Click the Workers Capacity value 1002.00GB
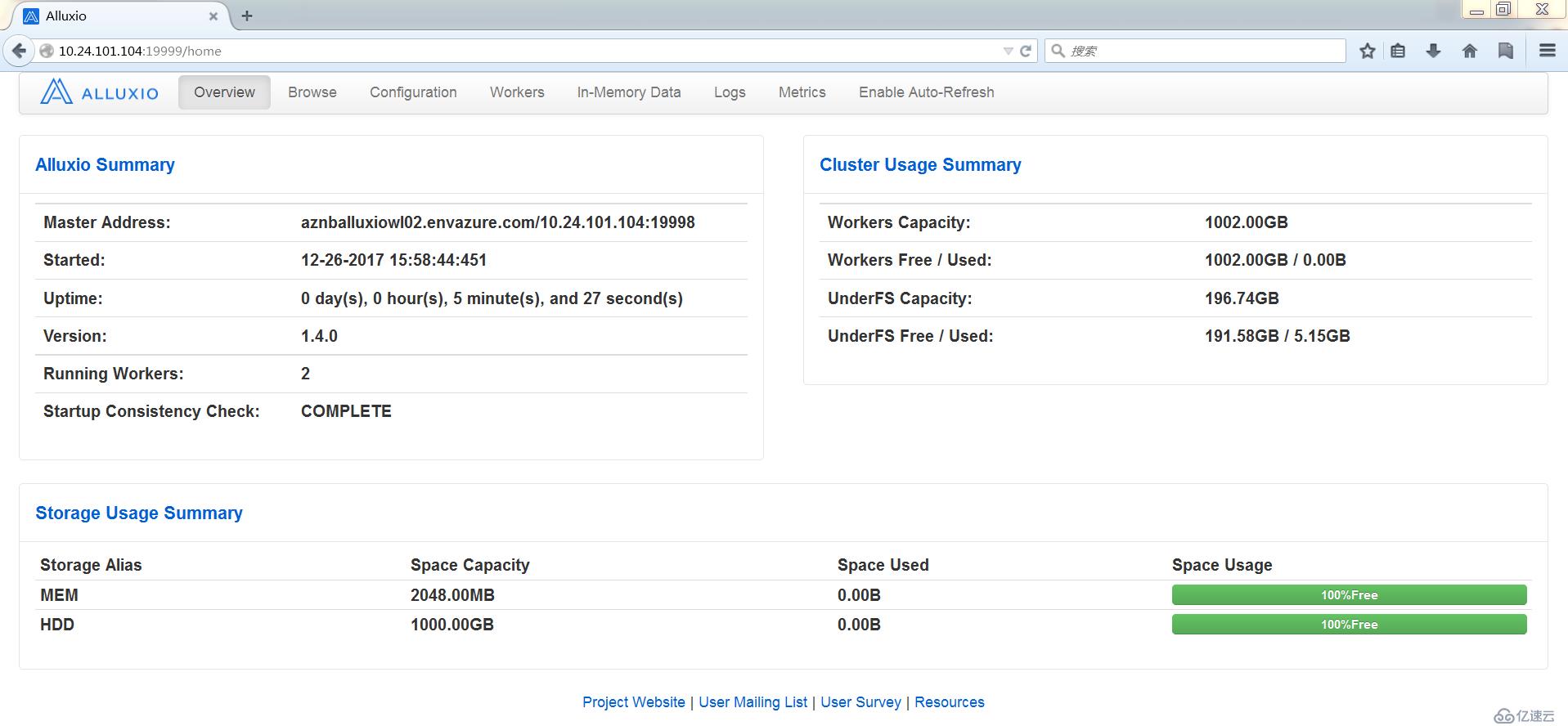This screenshot has height=726, width=1568. [1246, 222]
